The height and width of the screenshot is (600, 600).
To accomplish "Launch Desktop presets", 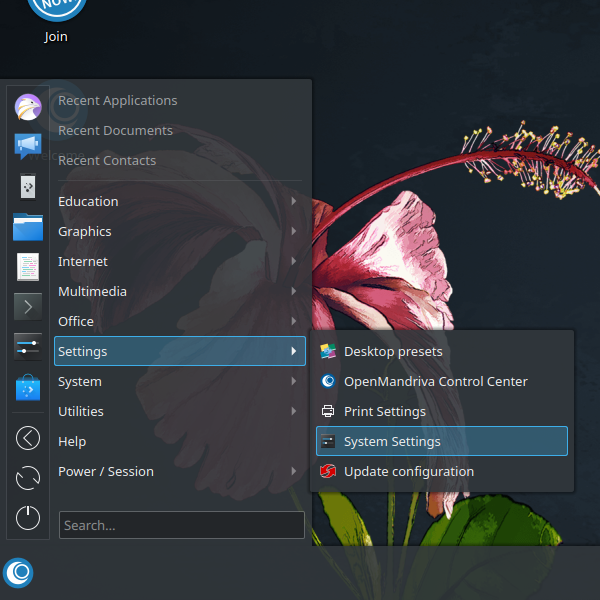I will click(442, 351).
